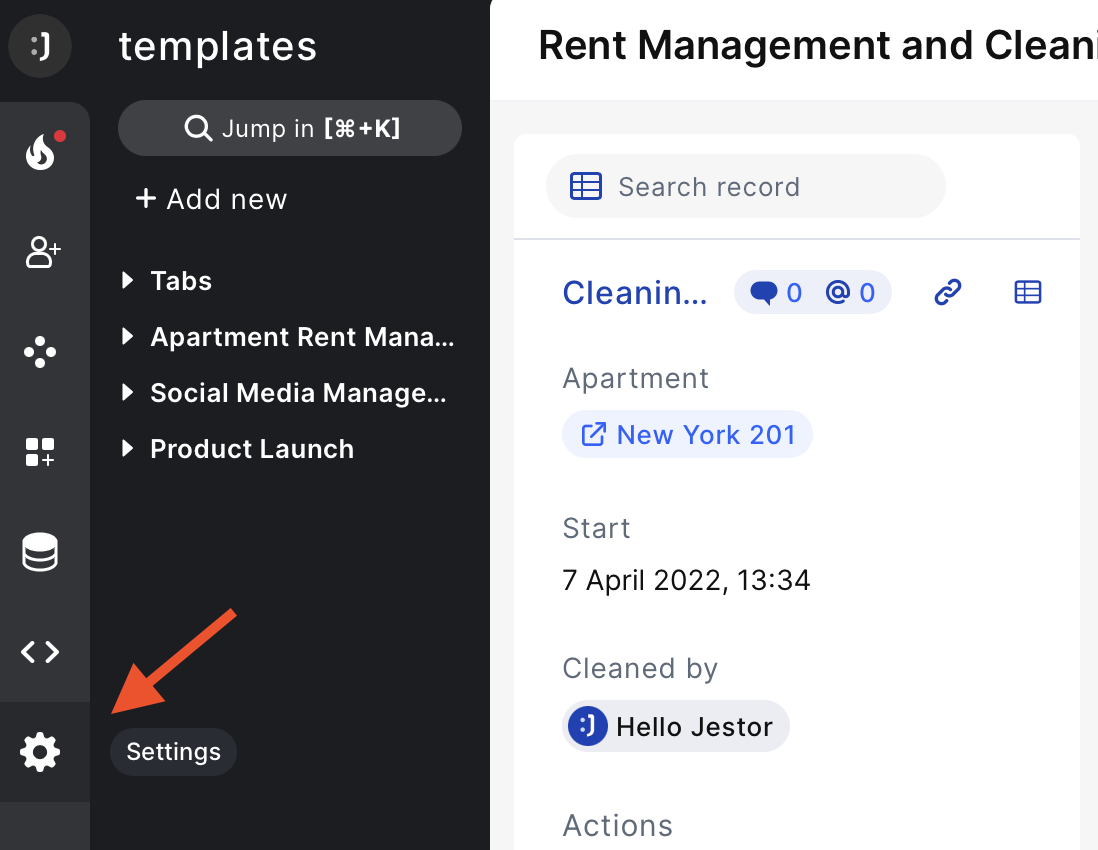Viewport: 1098px width, 850px height.
Task: Click the add apps grid-plus icon
Action: [40, 452]
